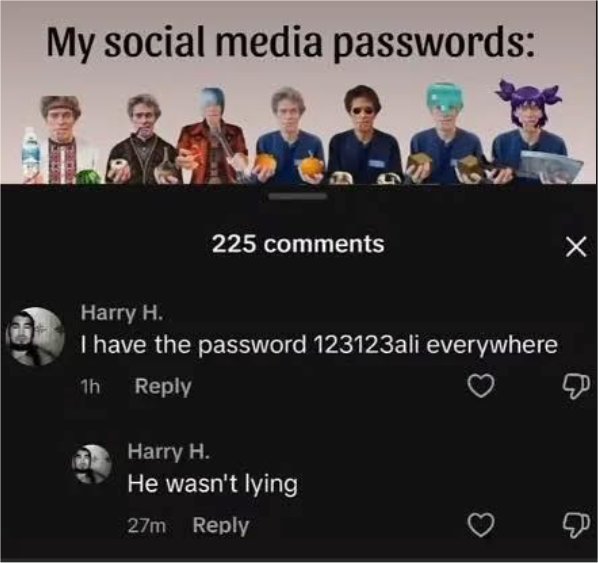The width and height of the screenshot is (598, 563).
Task: Open the small avatar beside "He wasn't lying"
Action: 92,464
